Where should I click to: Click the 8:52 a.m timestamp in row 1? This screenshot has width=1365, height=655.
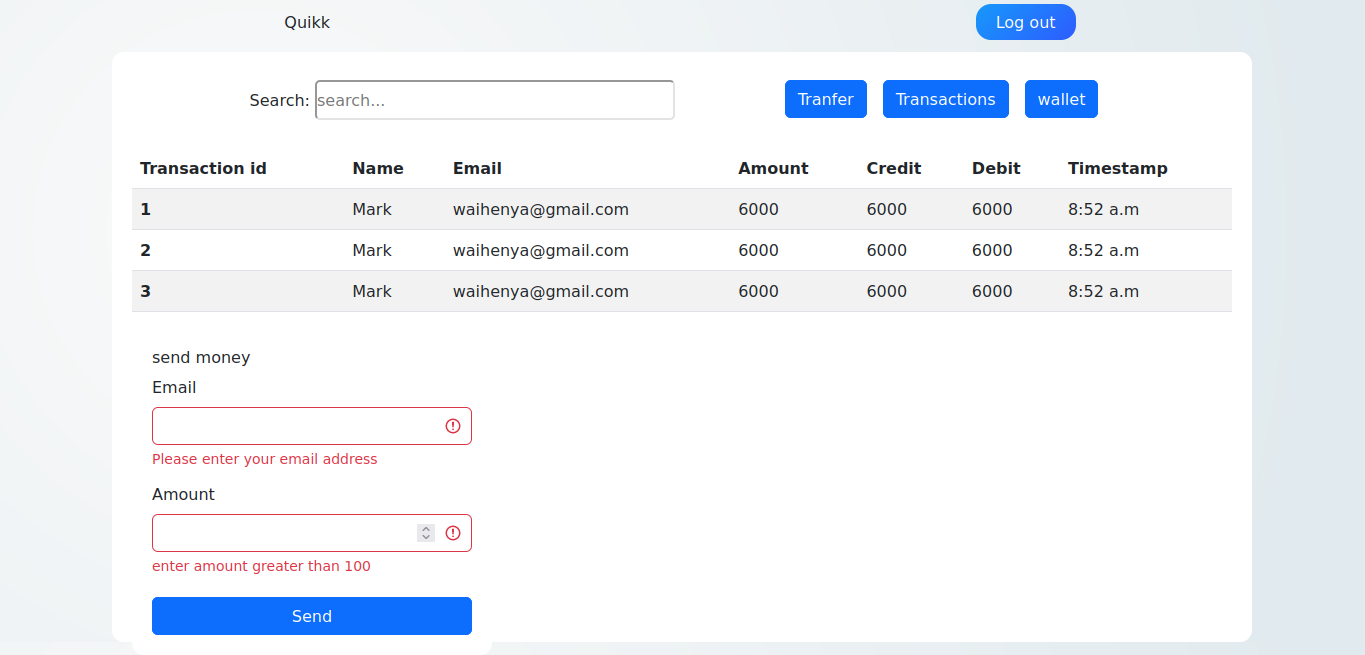point(1104,209)
